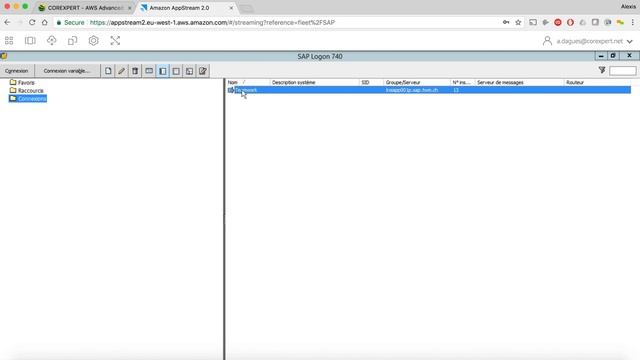Click the saved password key icon
Viewport: 640px width, 360px height.
[506, 22]
